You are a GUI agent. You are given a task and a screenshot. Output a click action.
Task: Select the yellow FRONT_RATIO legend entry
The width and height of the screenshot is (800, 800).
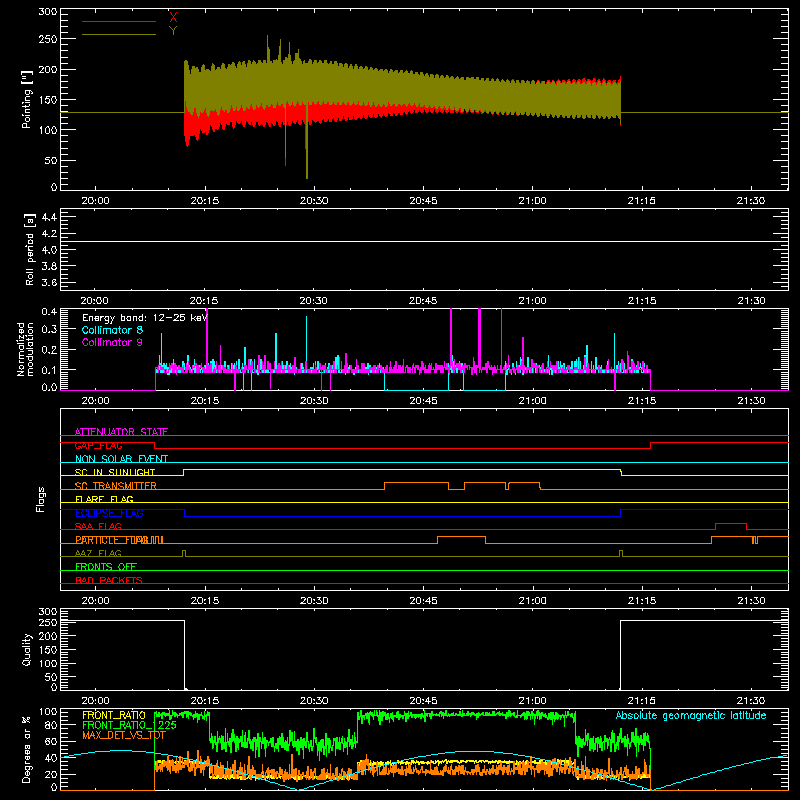click(x=114, y=715)
